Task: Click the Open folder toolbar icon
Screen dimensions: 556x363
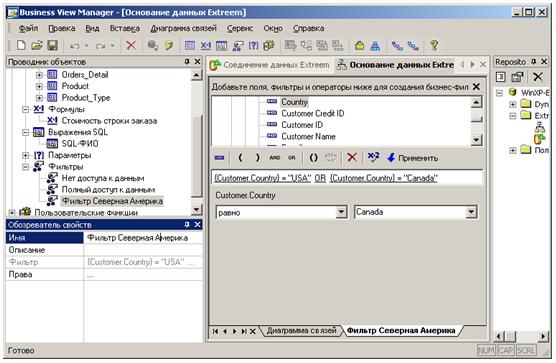Action: pyautogui.click(x=37, y=45)
